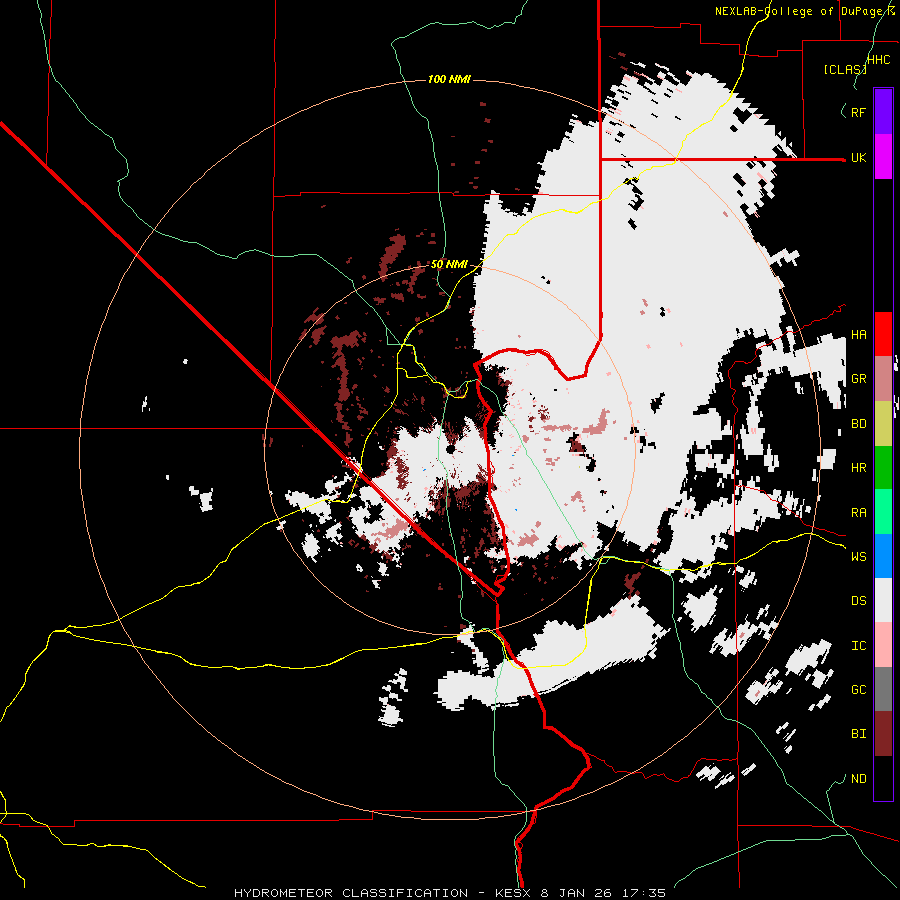Pick the yellow BD big drops swatch
Image resolution: width=900 pixels, height=900 pixels.
click(883, 424)
